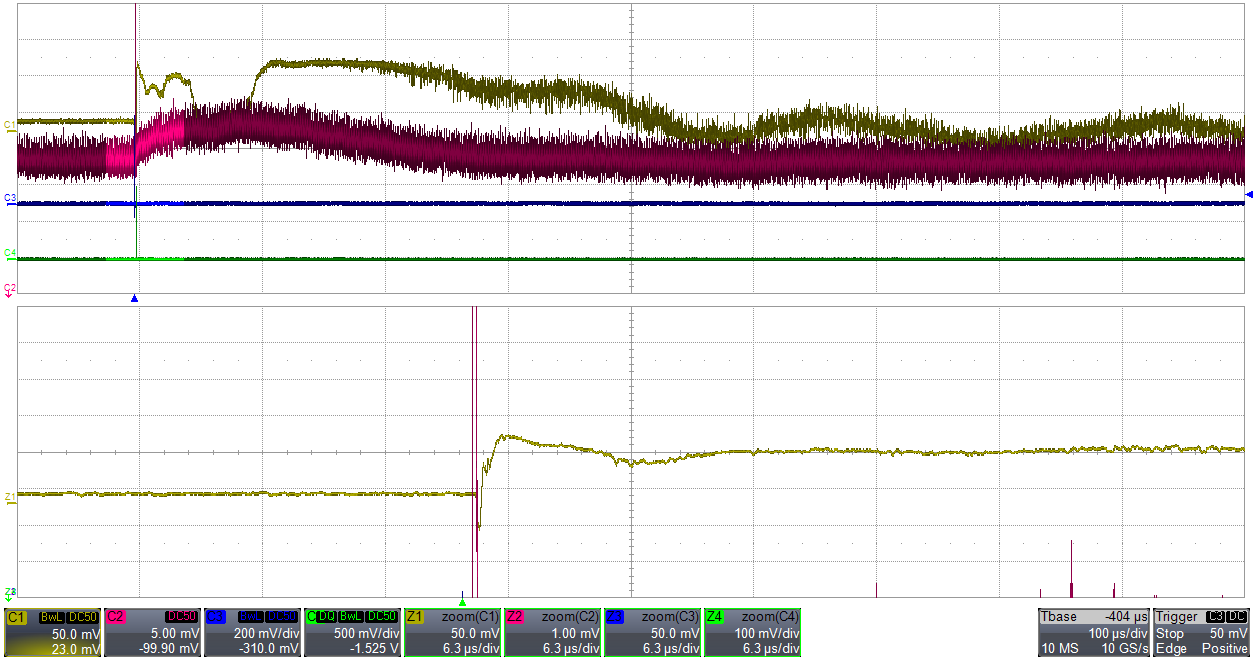Click the 10 GS/s sample rate in the Tbase box
The image size is (1255, 658).
tap(1123, 649)
